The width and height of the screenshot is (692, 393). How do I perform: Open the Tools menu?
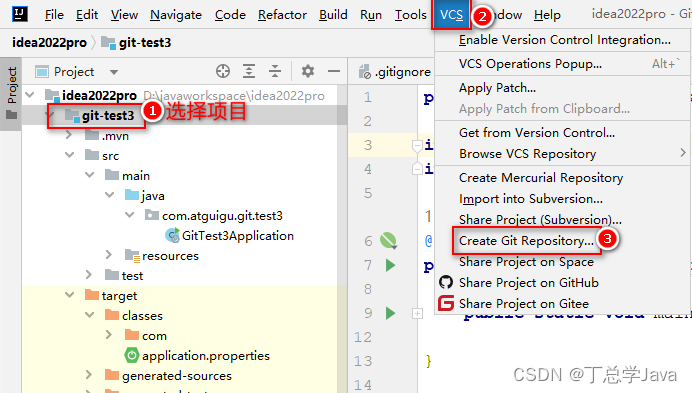(x=410, y=15)
